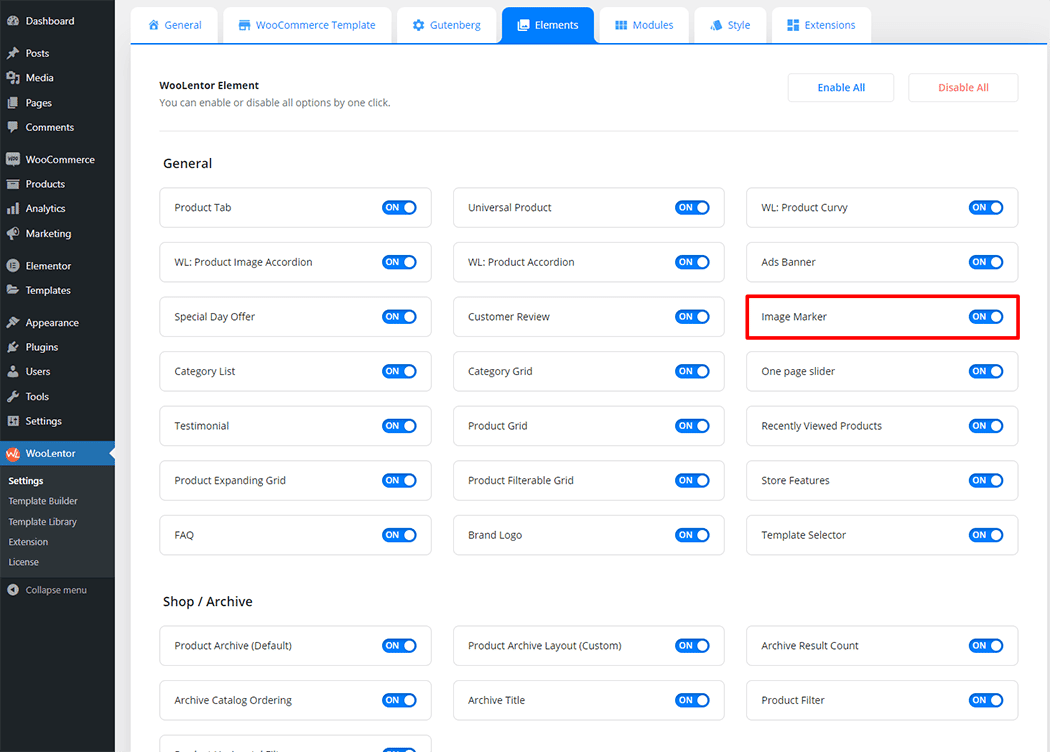
Task: Click the store icon on WooCommerce Template tab
Action: pos(244,25)
